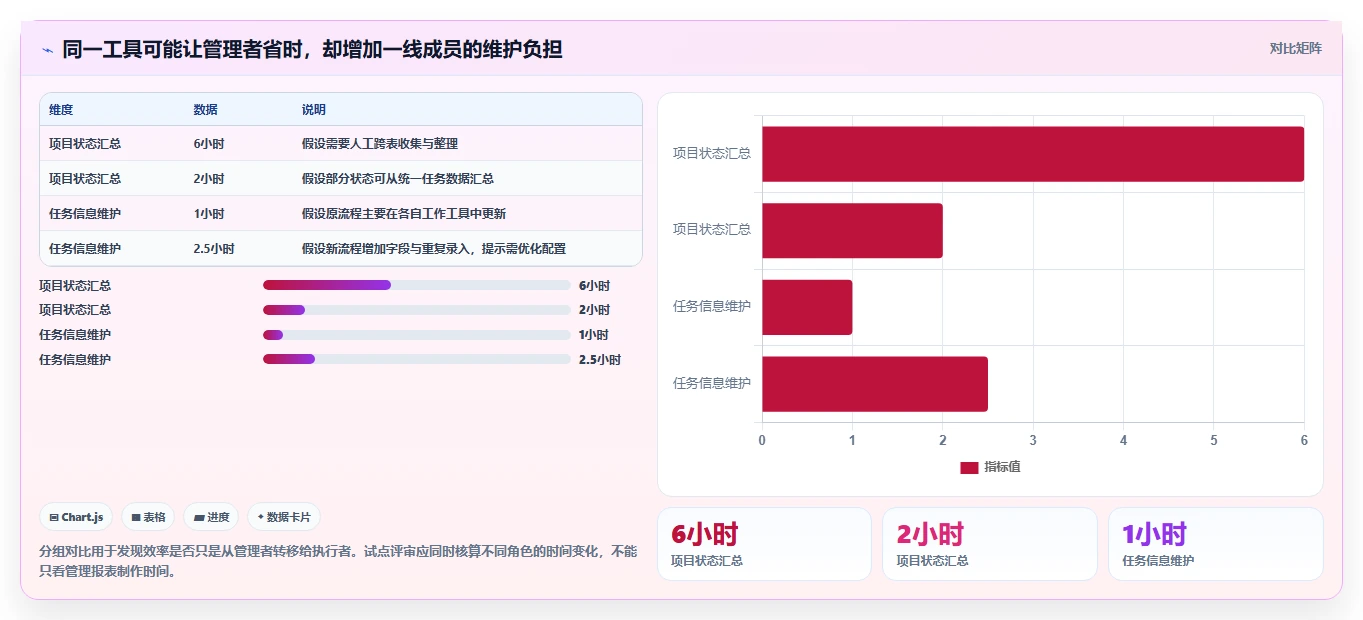The height and width of the screenshot is (620, 1363).
Task: Click the 说明 column header
Action: pos(314,110)
